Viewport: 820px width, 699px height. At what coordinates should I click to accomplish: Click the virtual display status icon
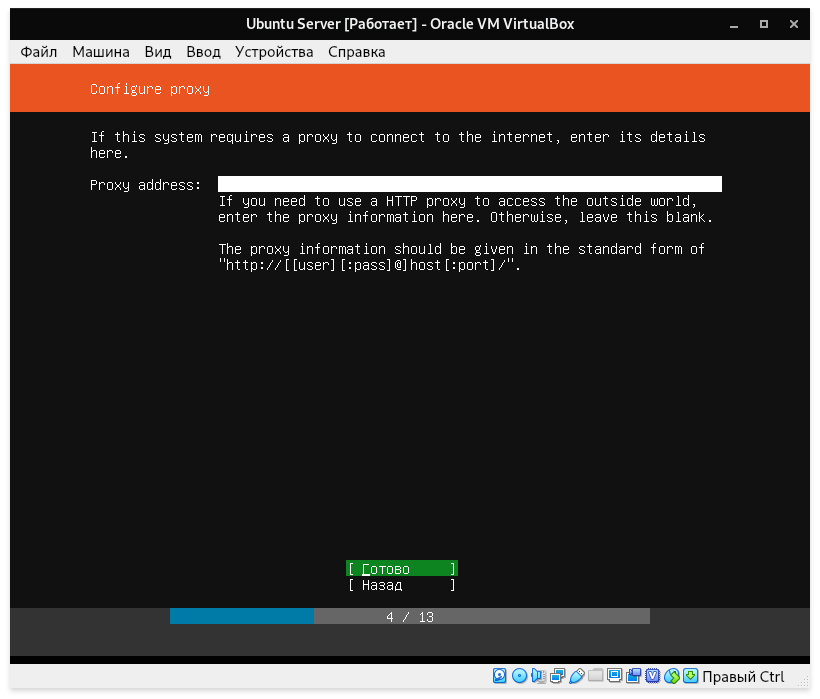(x=615, y=676)
